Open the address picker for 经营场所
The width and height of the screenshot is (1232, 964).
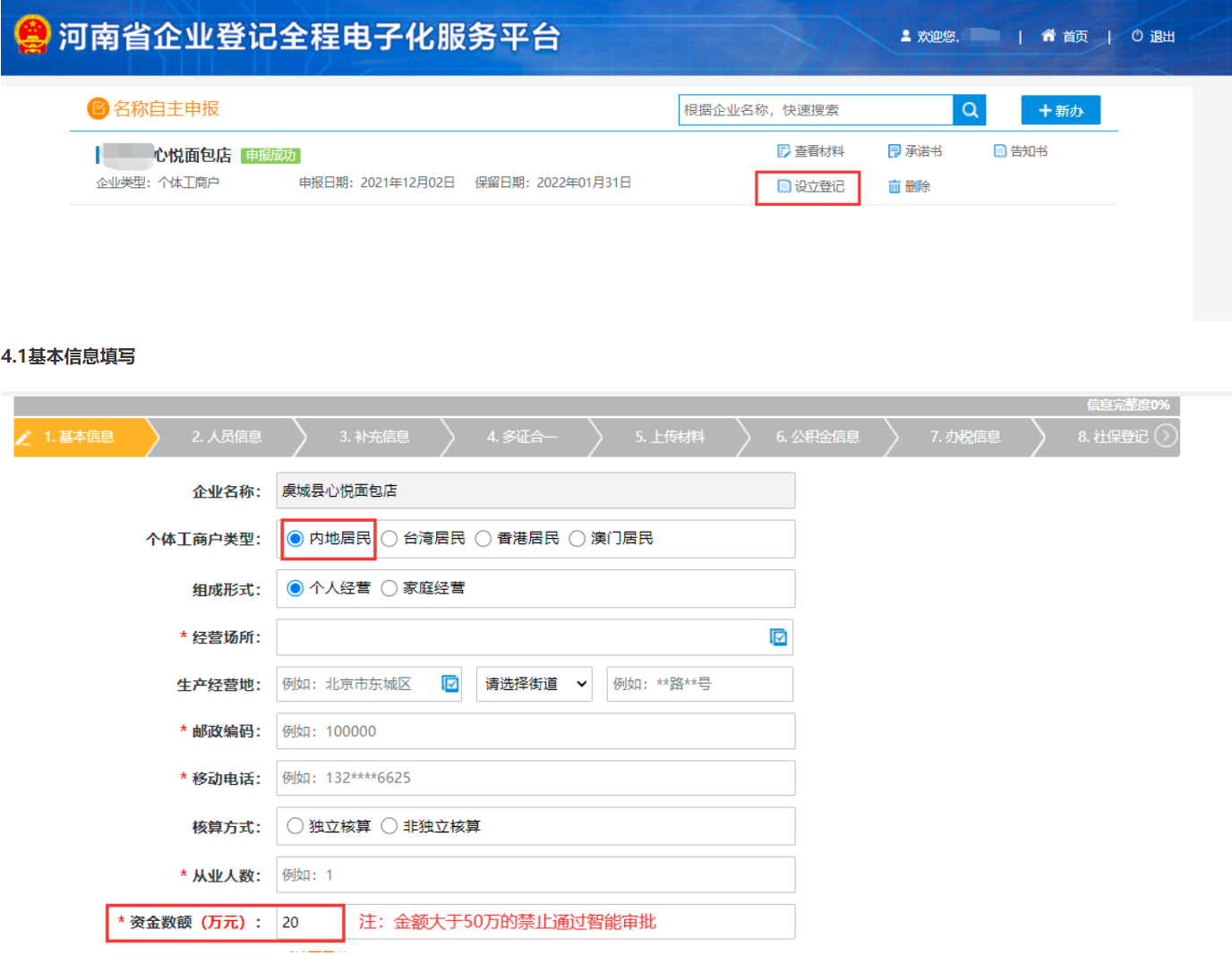(779, 637)
